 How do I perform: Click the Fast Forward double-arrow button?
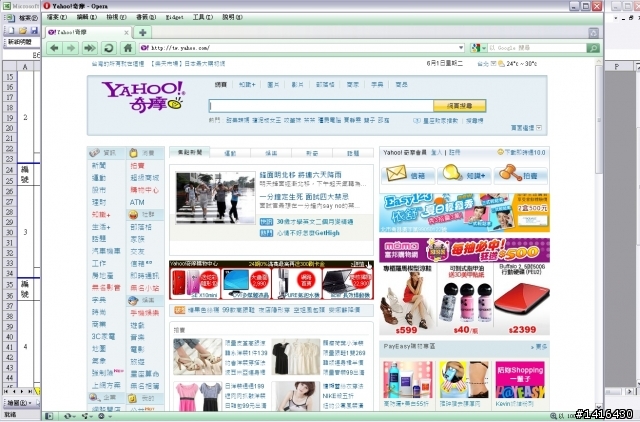[x=89, y=48]
